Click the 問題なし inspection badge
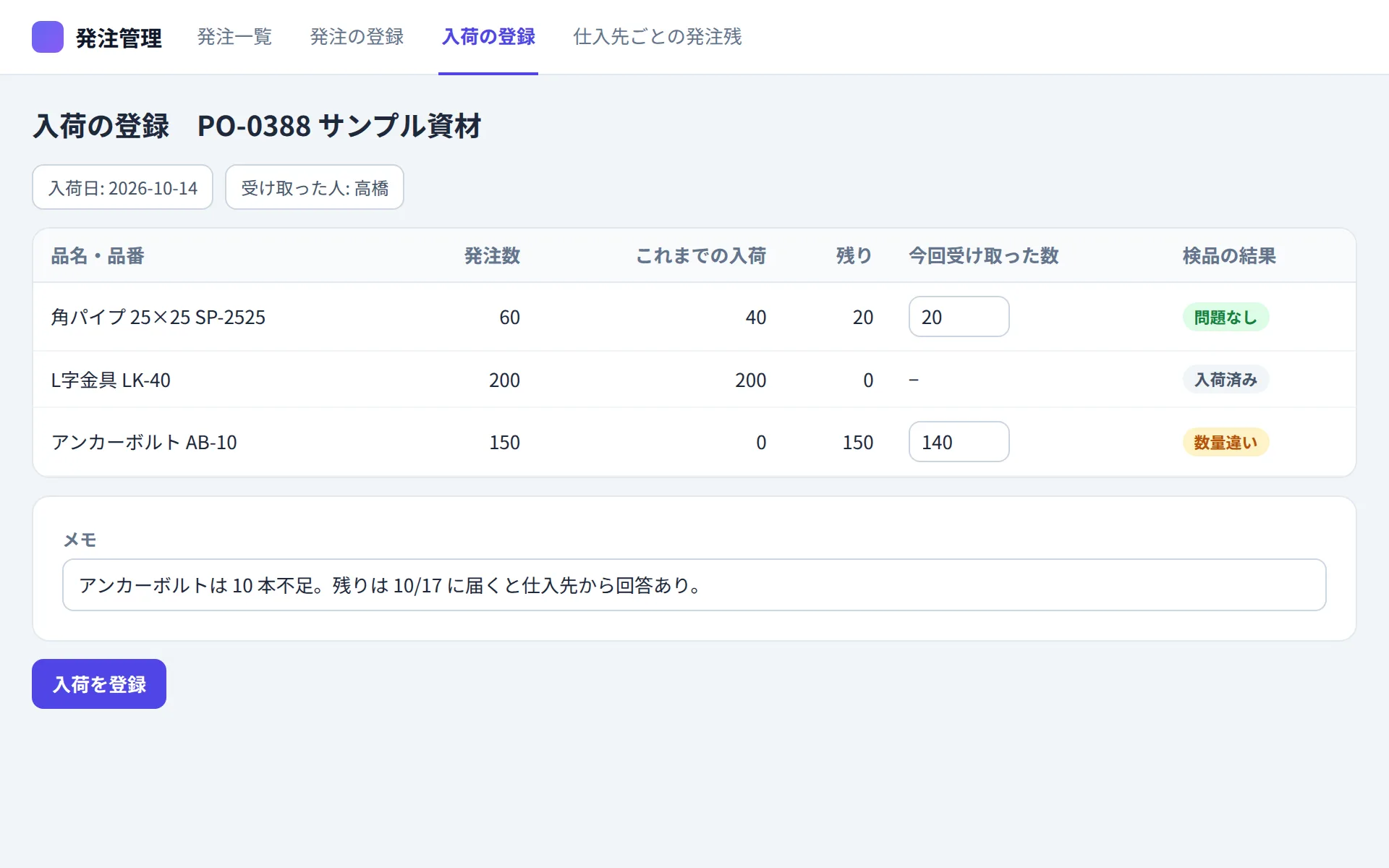This screenshot has width=1389, height=868. pyautogui.click(x=1226, y=317)
